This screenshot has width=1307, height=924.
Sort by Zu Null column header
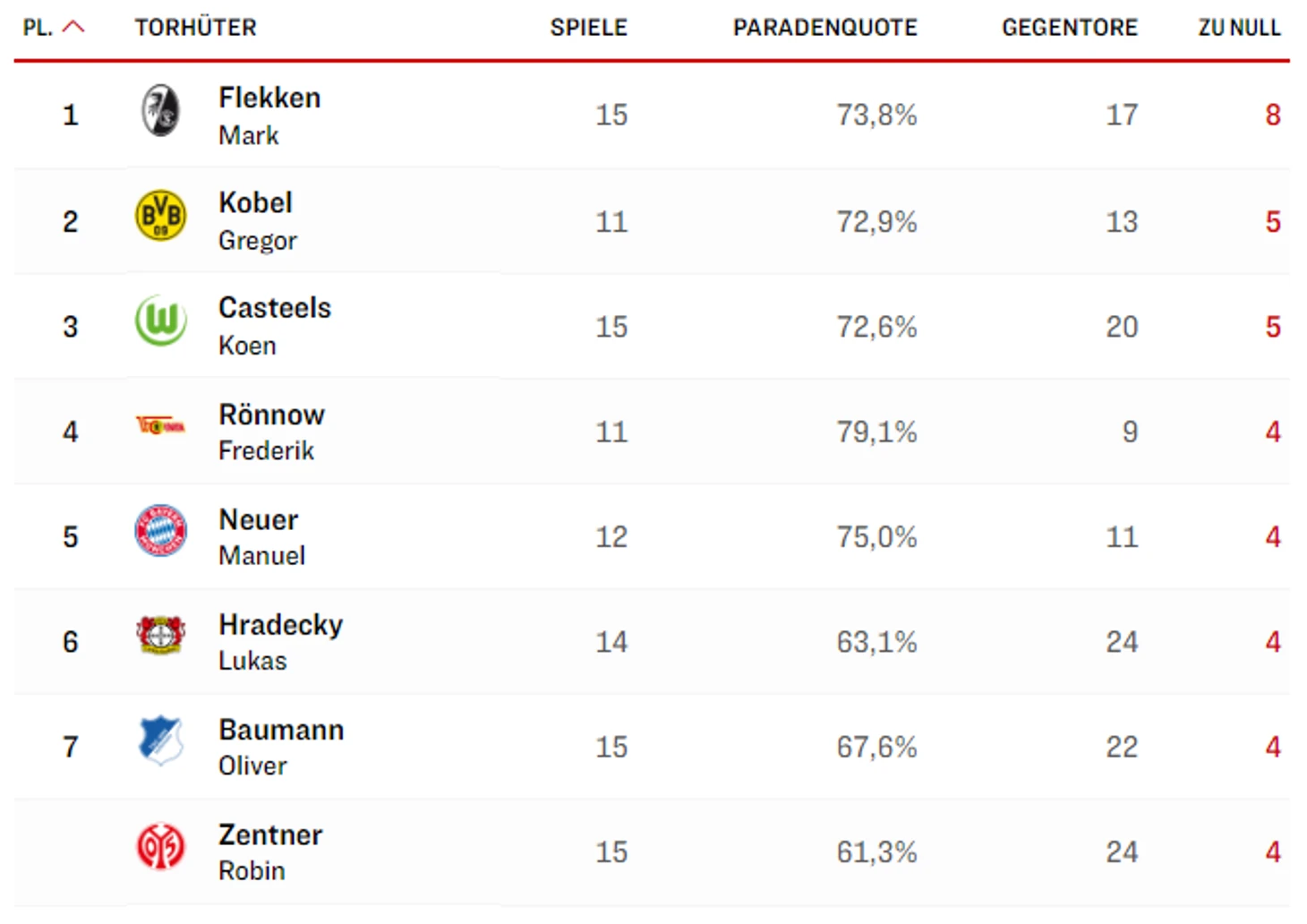click(1239, 28)
